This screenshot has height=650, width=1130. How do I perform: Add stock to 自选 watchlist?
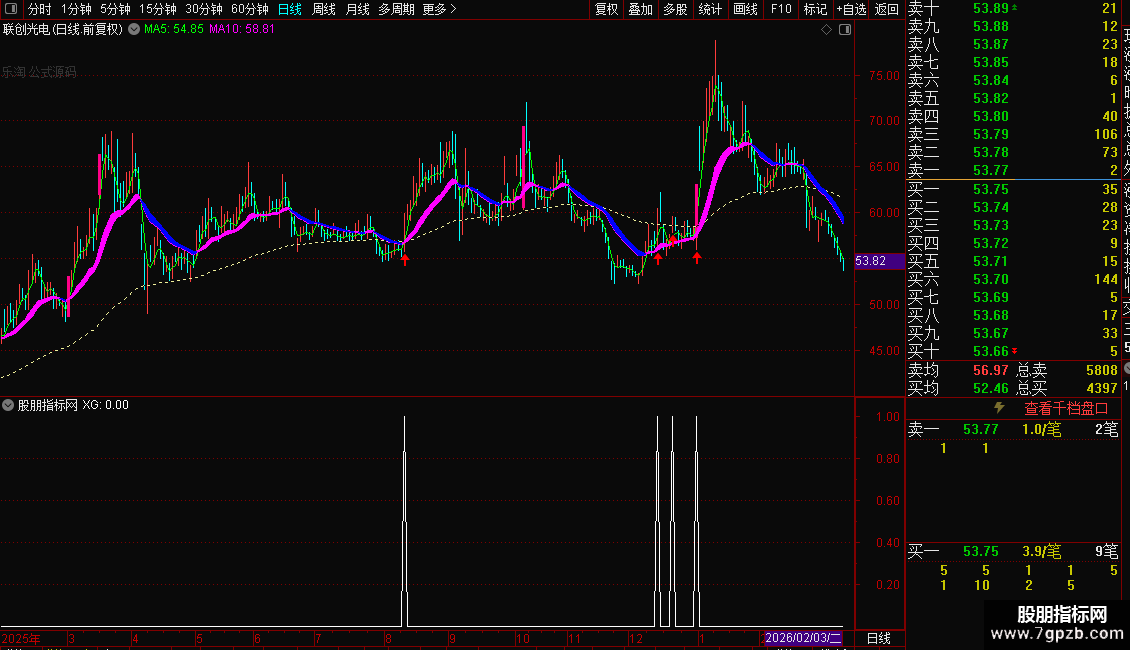coord(851,9)
